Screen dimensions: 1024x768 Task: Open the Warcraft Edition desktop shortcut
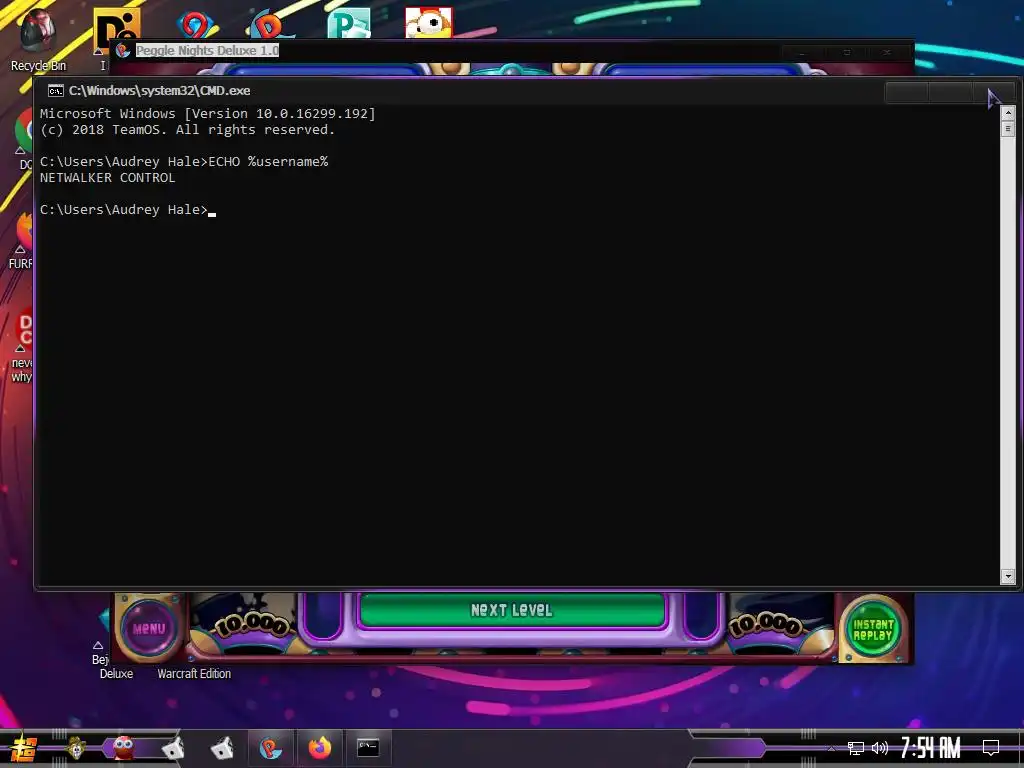point(194,673)
